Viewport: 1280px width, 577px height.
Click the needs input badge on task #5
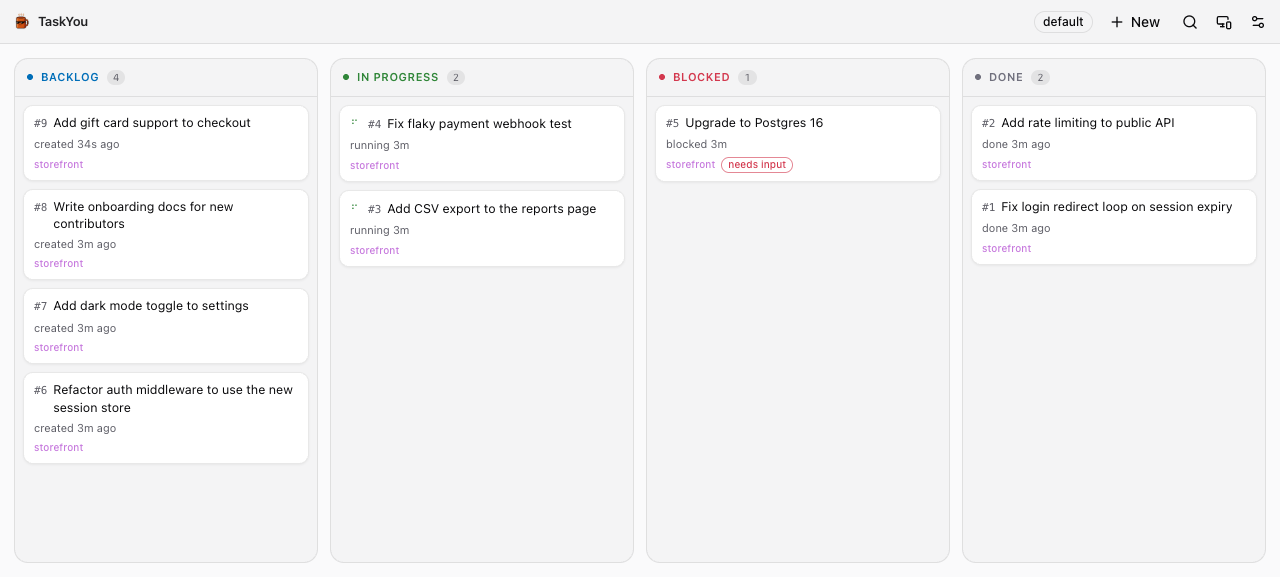click(757, 165)
